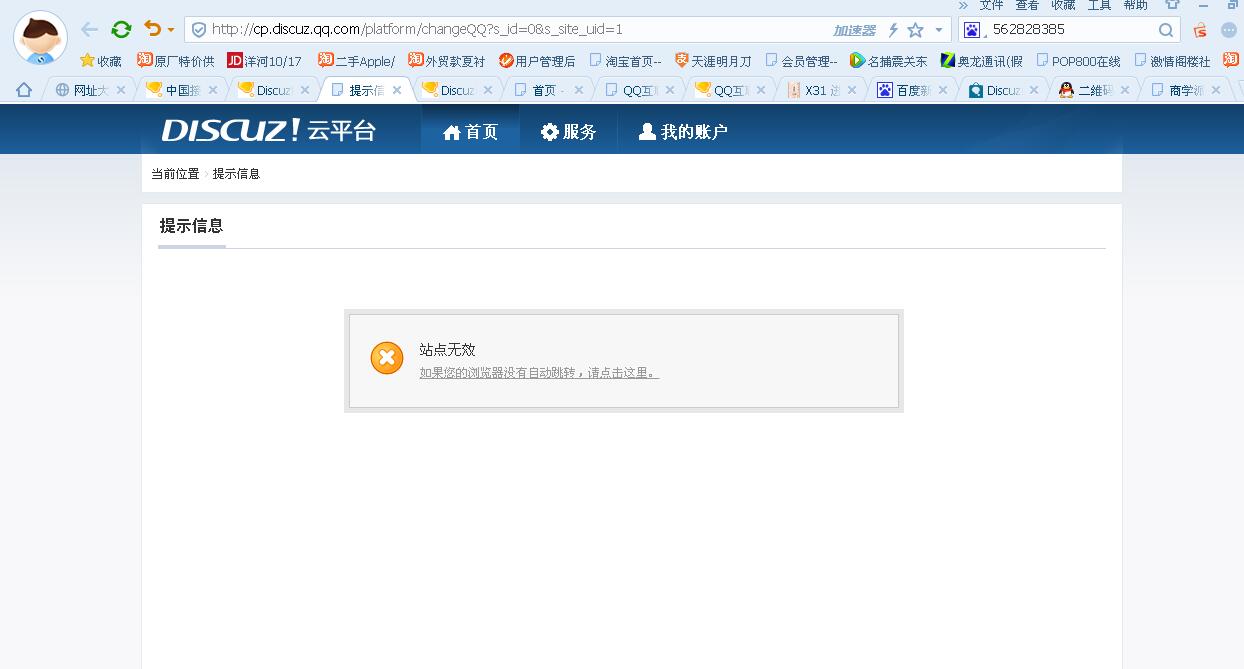Click the 提示信息 breadcrumb text
The image size is (1244, 669).
(x=236, y=174)
